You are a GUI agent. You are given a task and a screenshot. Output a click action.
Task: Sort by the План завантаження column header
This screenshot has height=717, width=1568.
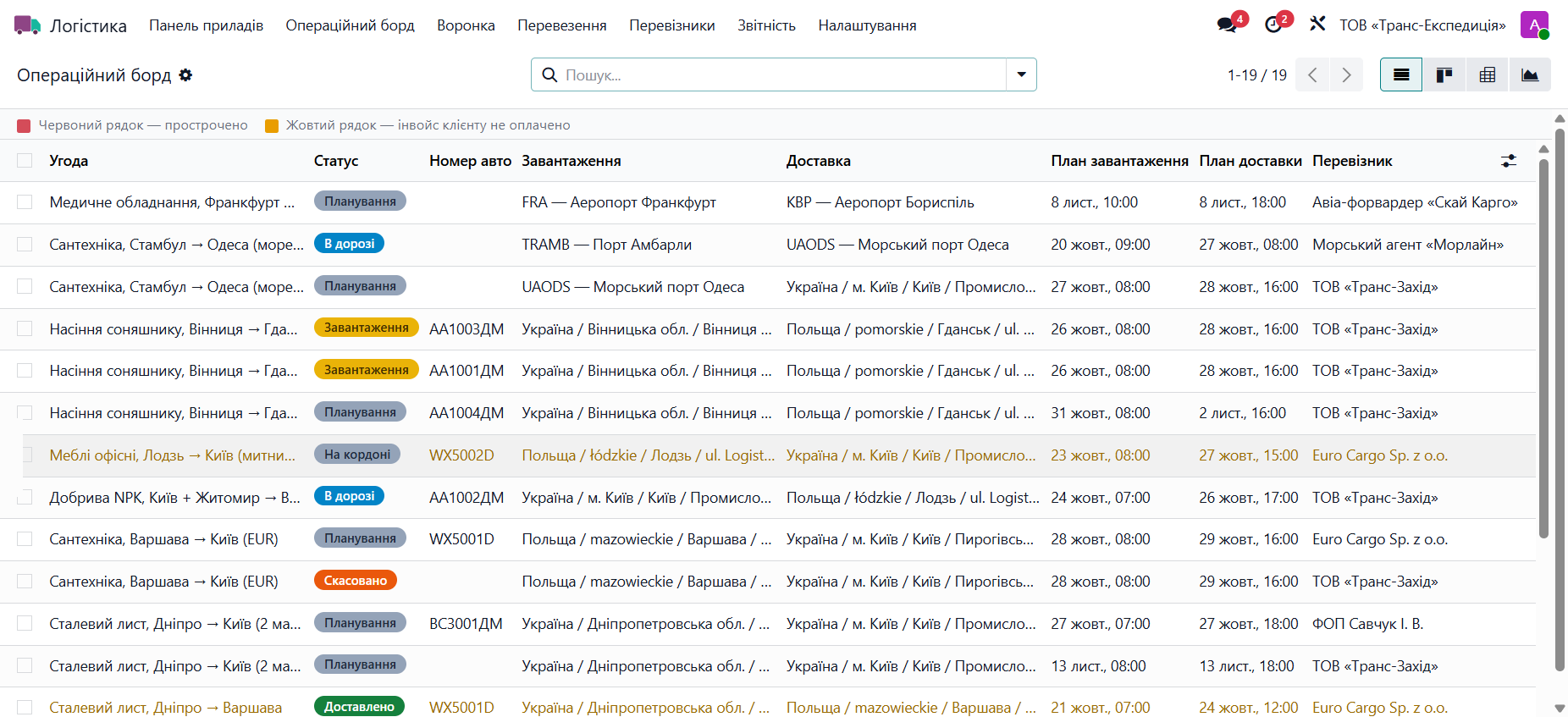(1119, 161)
